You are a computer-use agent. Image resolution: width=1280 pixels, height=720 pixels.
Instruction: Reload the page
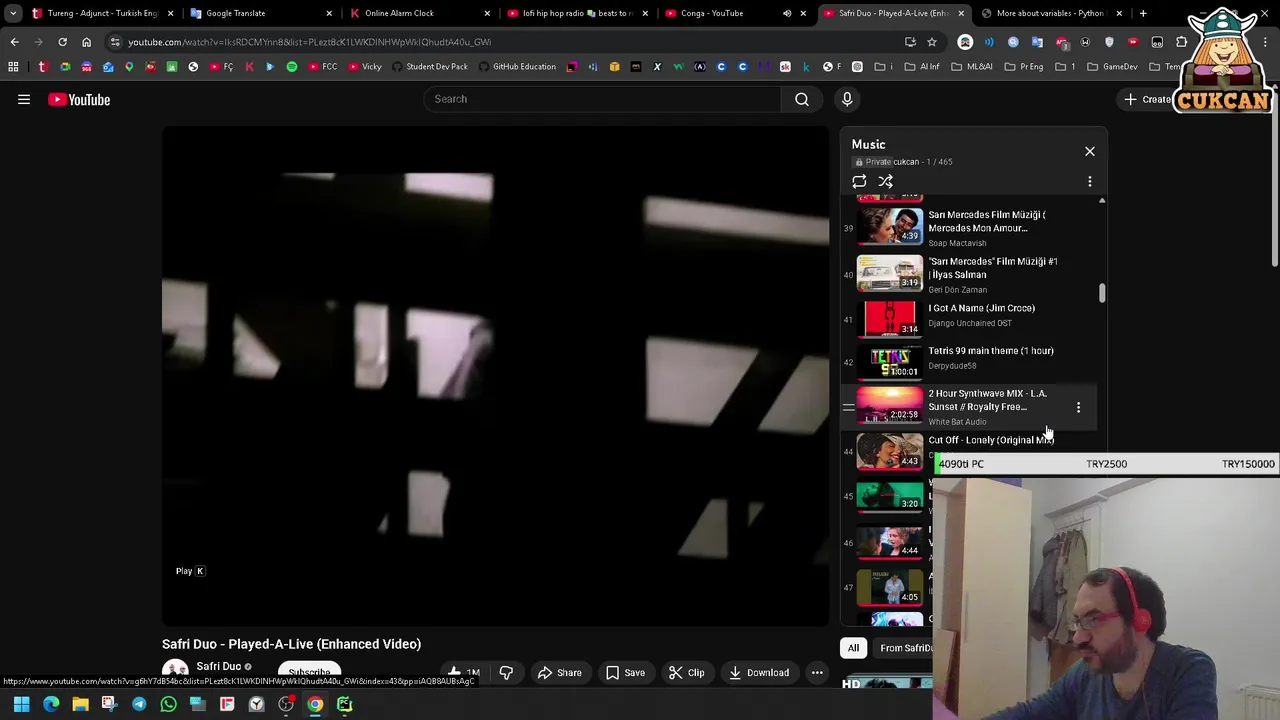tap(62, 42)
